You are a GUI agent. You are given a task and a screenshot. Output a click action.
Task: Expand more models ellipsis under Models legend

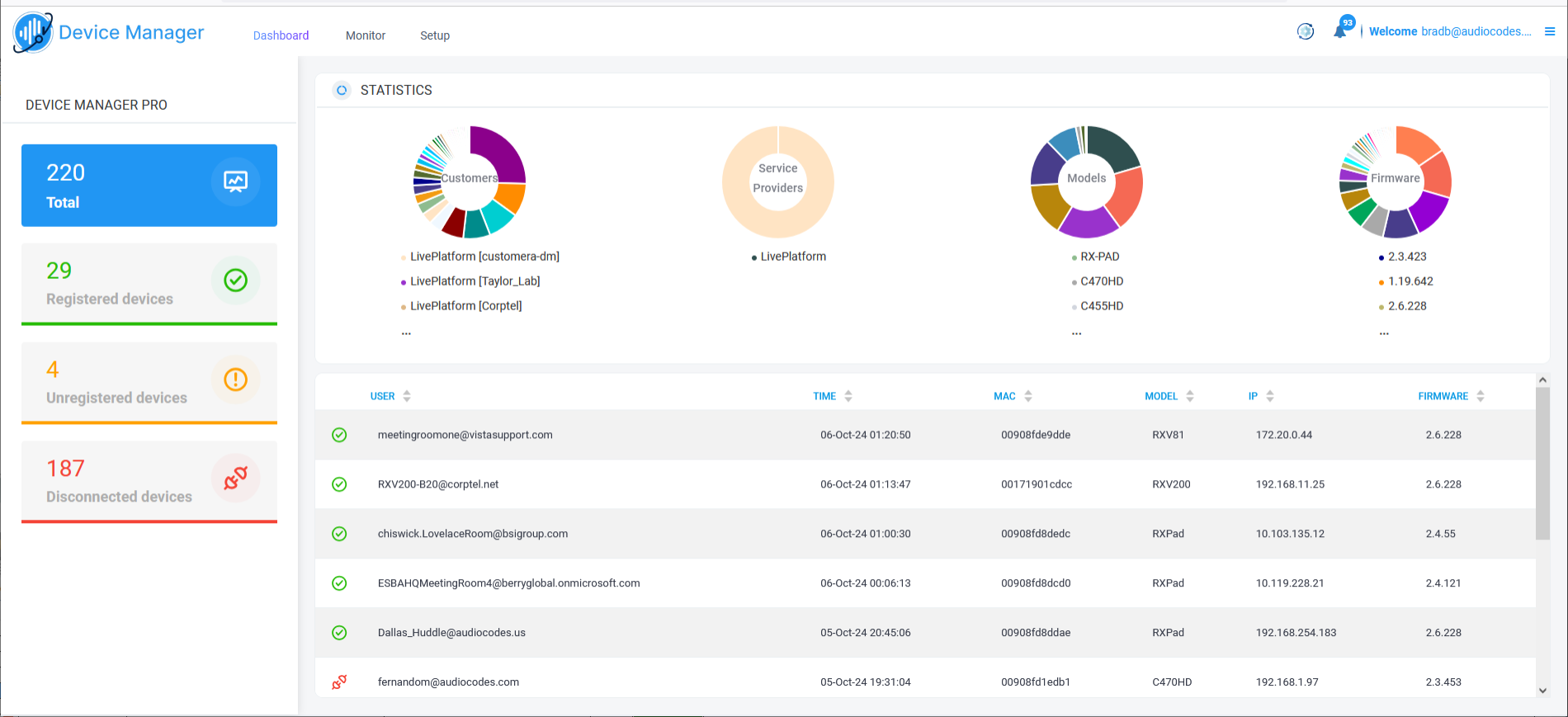pyautogui.click(x=1076, y=333)
